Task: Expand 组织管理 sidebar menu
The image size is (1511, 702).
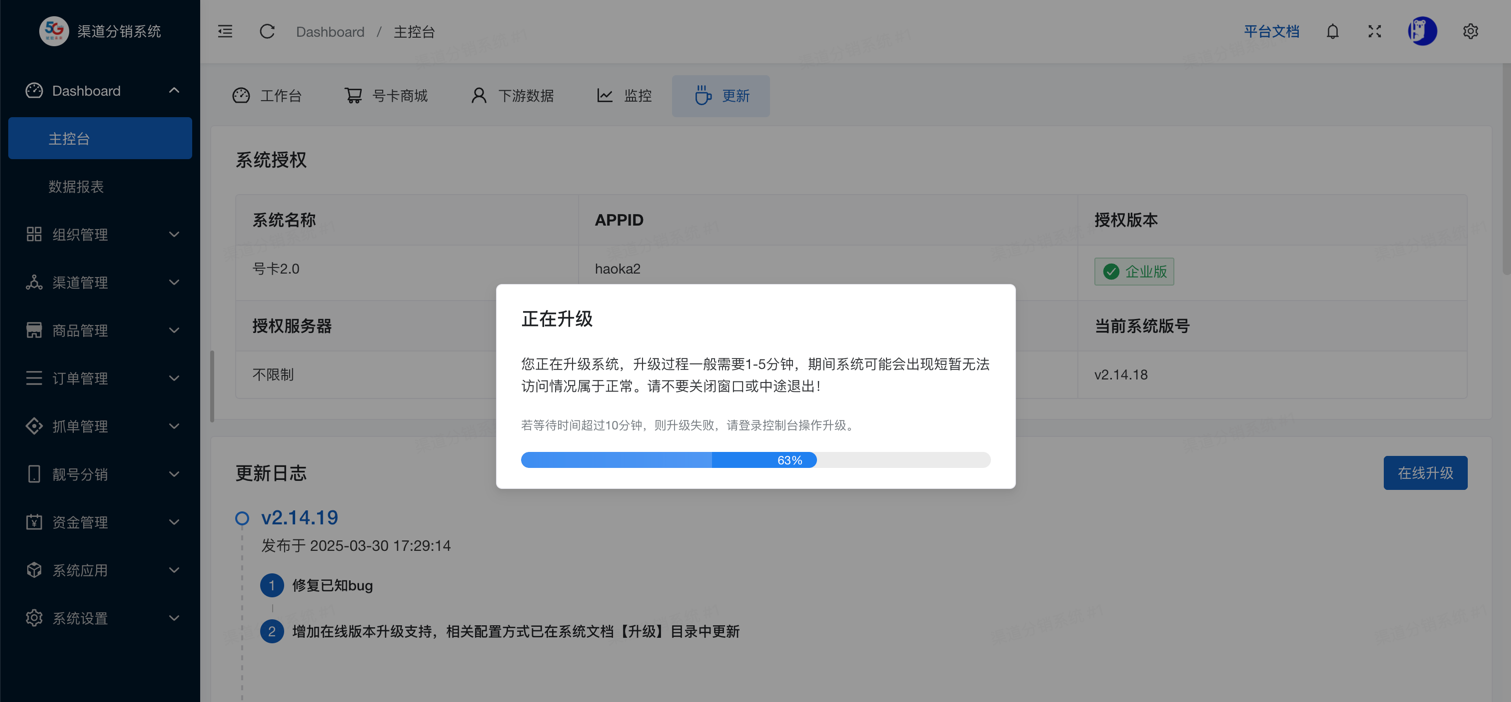Action: (100, 235)
